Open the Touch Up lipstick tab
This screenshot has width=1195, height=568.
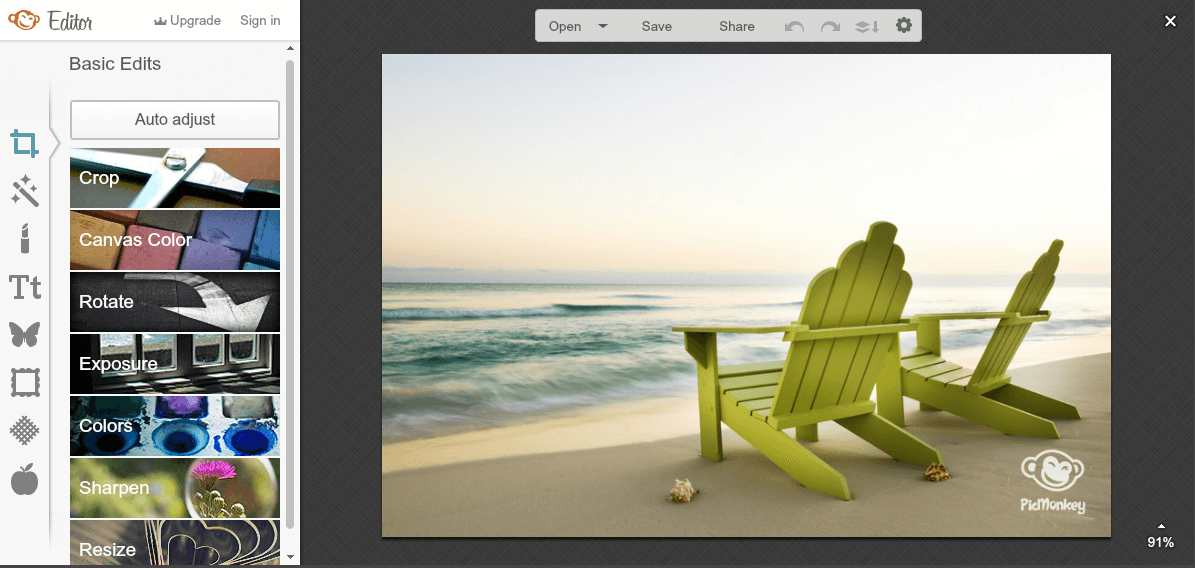tap(24, 239)
